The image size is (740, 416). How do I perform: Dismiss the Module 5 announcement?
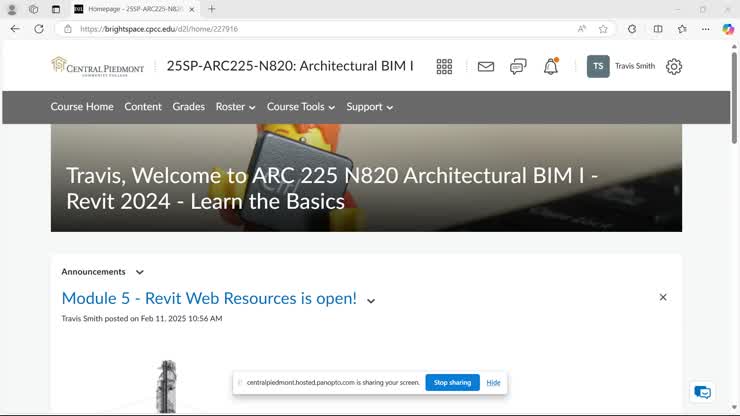(663, 297)
